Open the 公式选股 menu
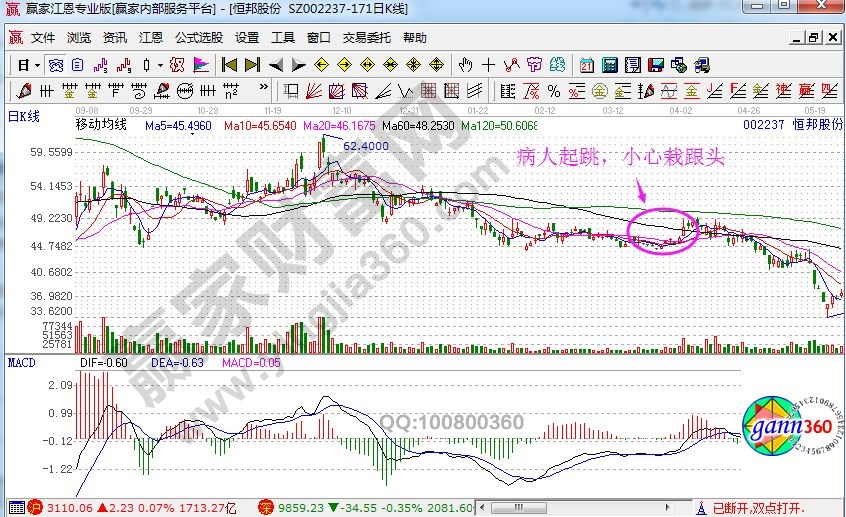The width and height of the screenshot is (846, 517). tap(199, 38)
